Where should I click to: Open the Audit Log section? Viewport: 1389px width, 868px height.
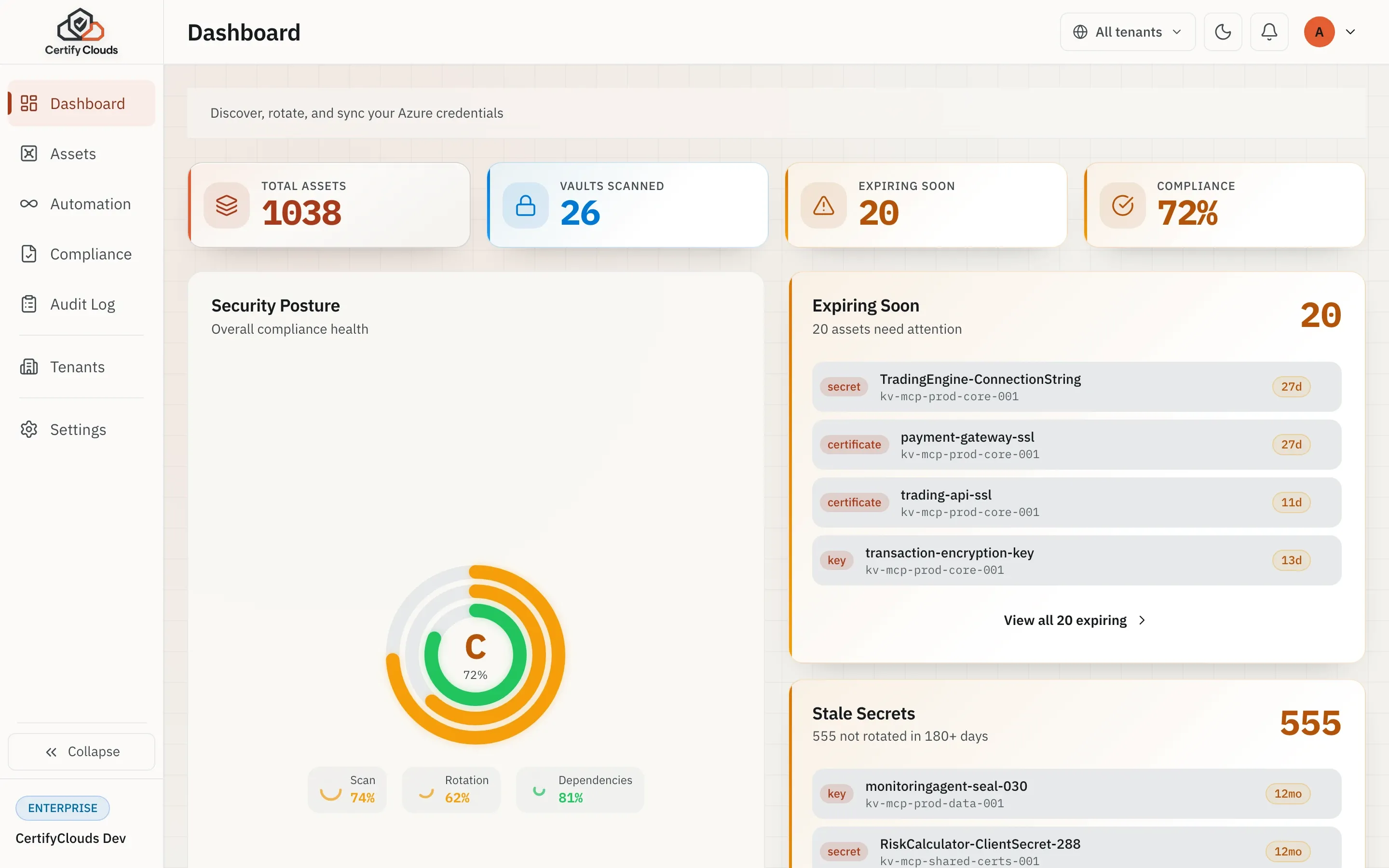coord(82,304)
